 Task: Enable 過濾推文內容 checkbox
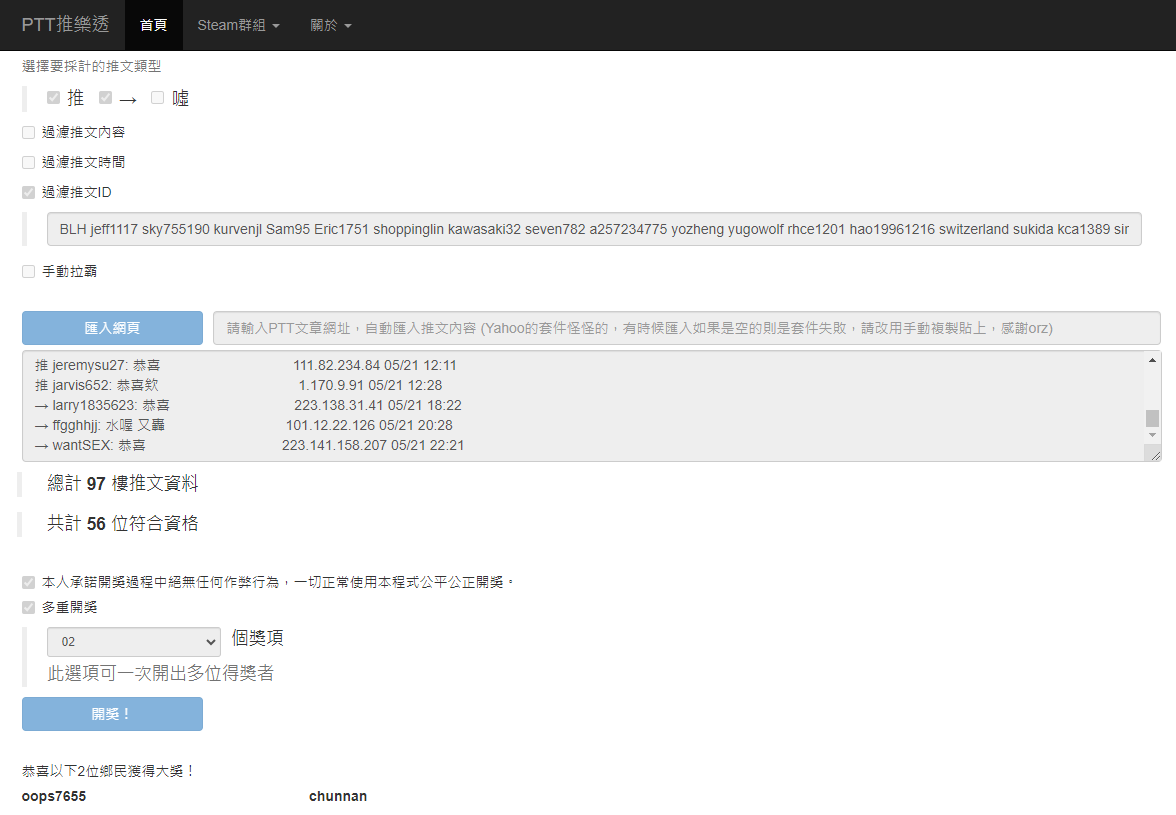pos(28,133)
